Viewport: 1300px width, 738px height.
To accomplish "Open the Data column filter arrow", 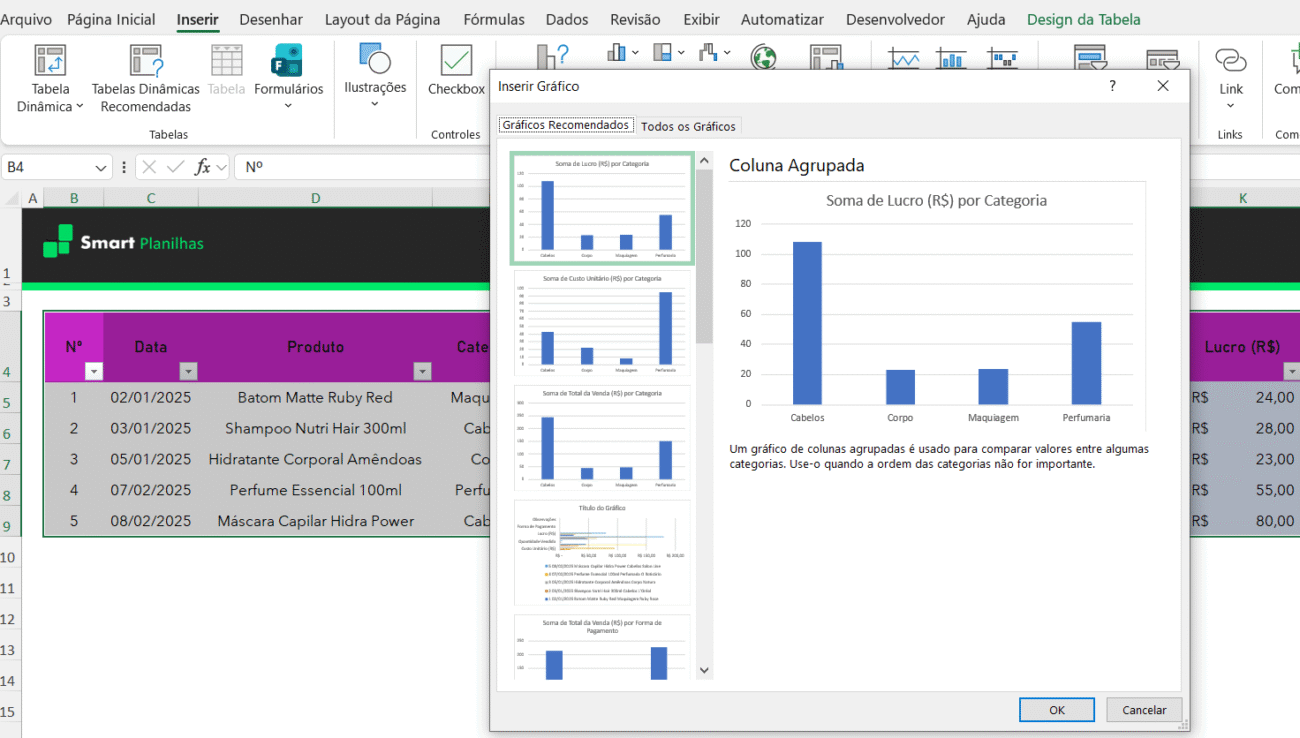I will coord(188,370).
